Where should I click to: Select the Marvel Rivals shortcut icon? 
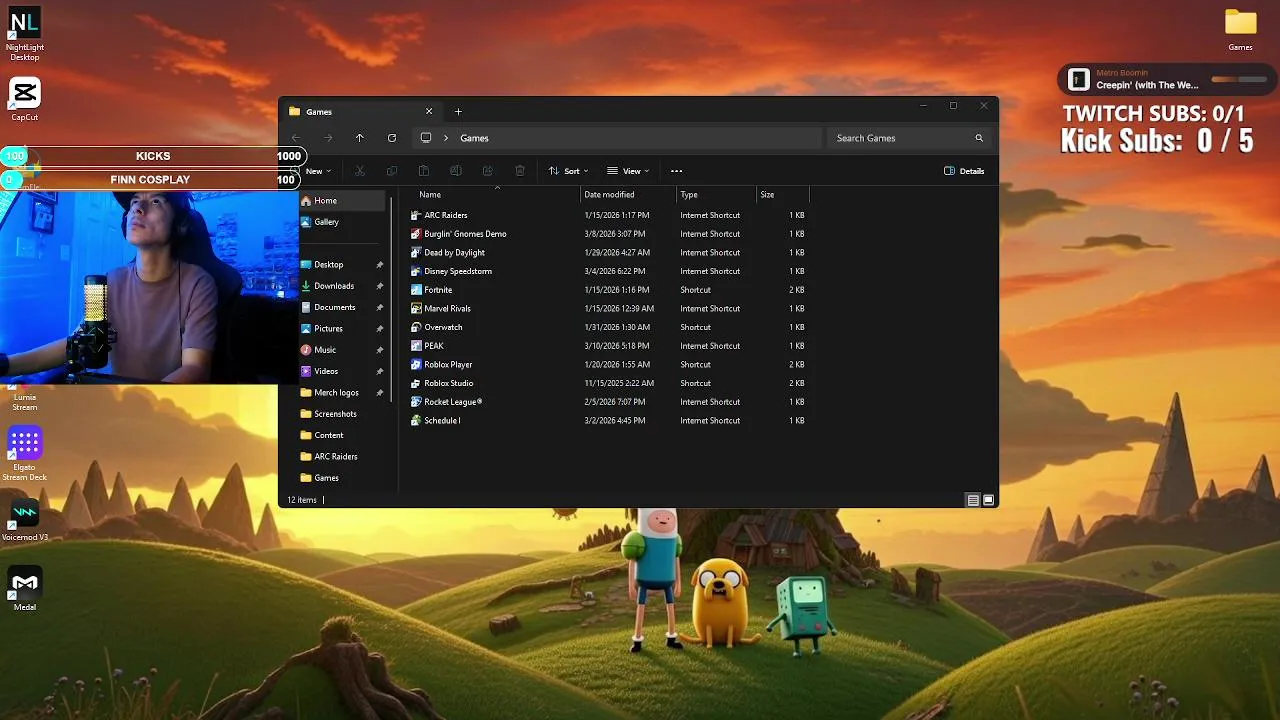416,308
